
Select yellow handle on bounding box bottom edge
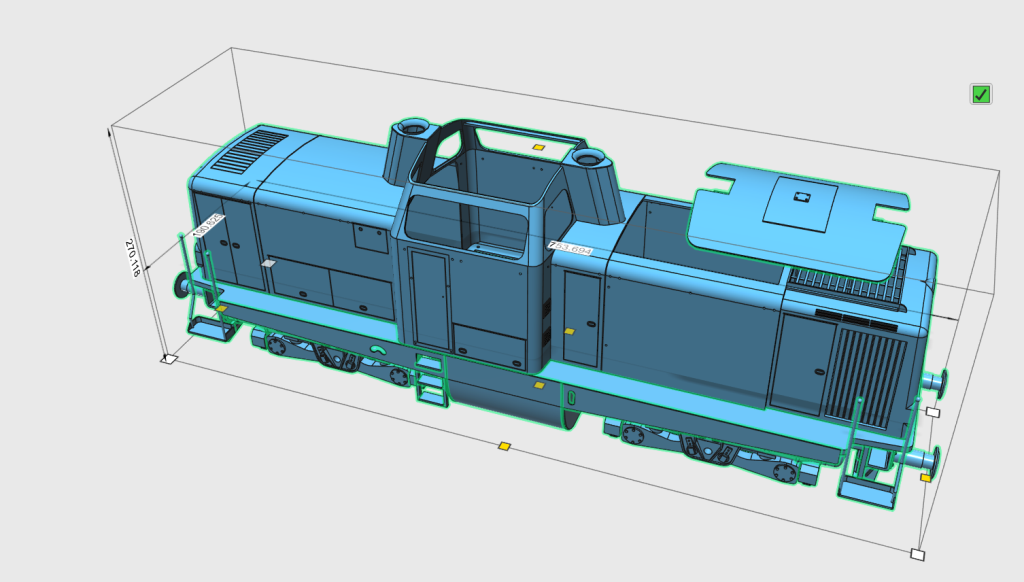(x=505, y=446)
